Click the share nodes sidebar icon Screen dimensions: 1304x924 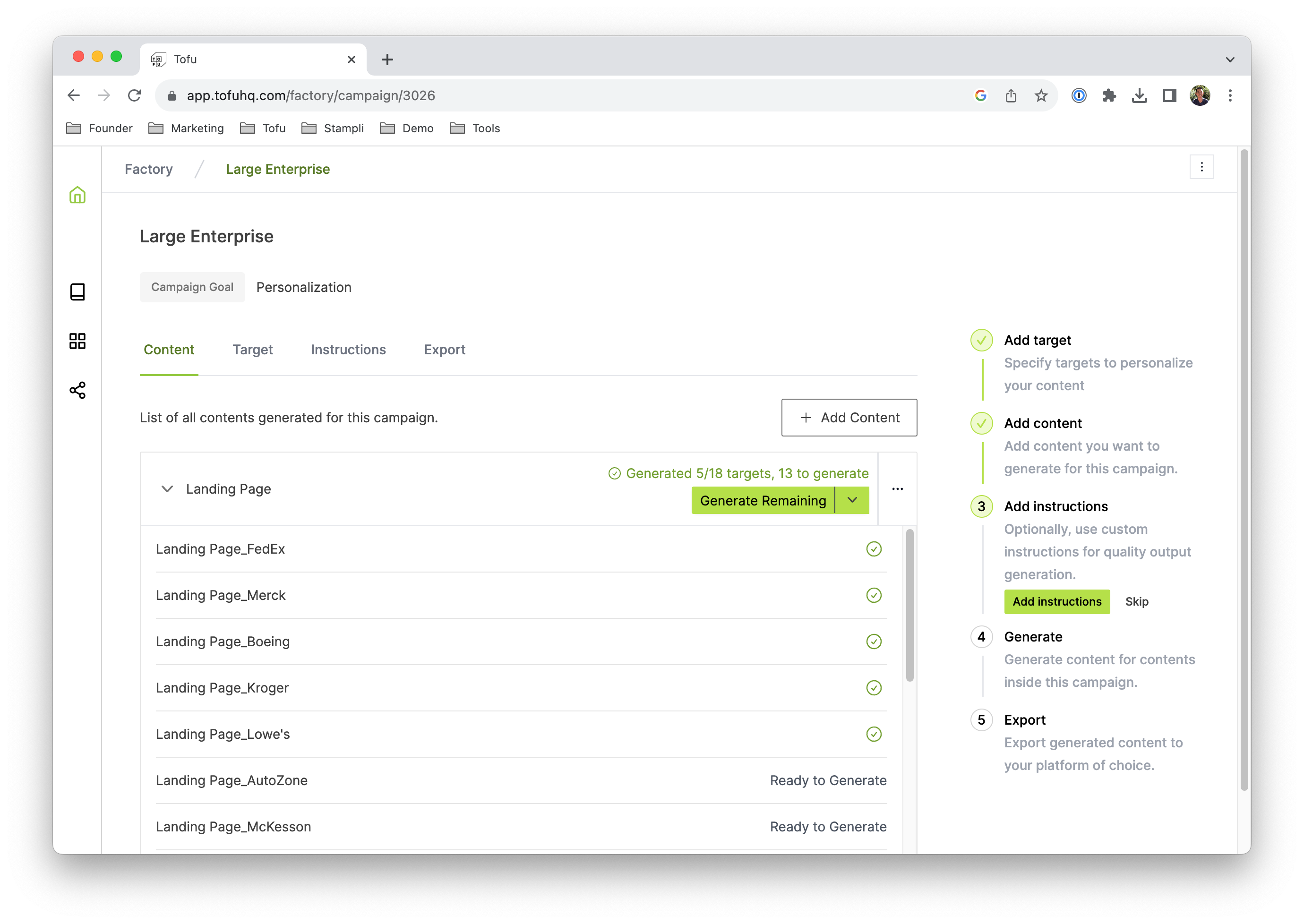click(77, 390)
